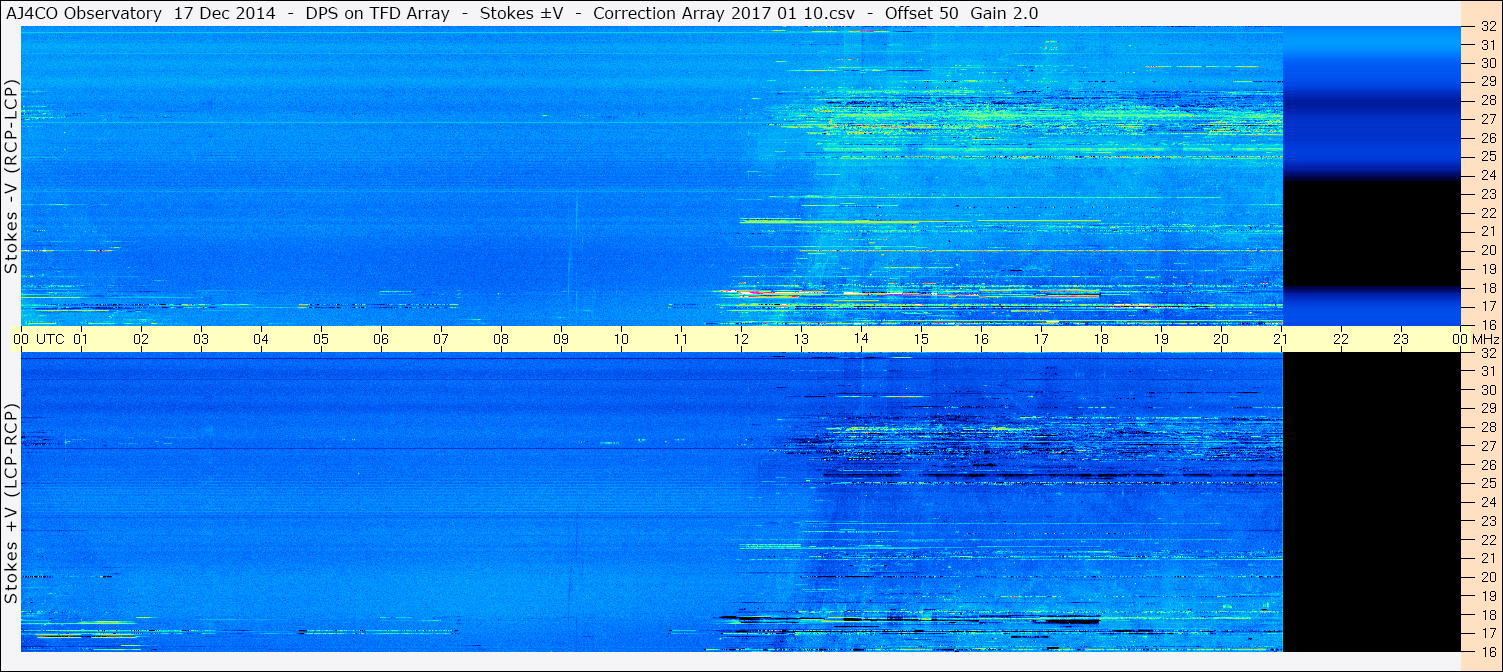The width and height of the screenshot is (1503, 672).
Task: Click the 17 hour tick on UTC axis
Action: click(x=1041, y=339)
